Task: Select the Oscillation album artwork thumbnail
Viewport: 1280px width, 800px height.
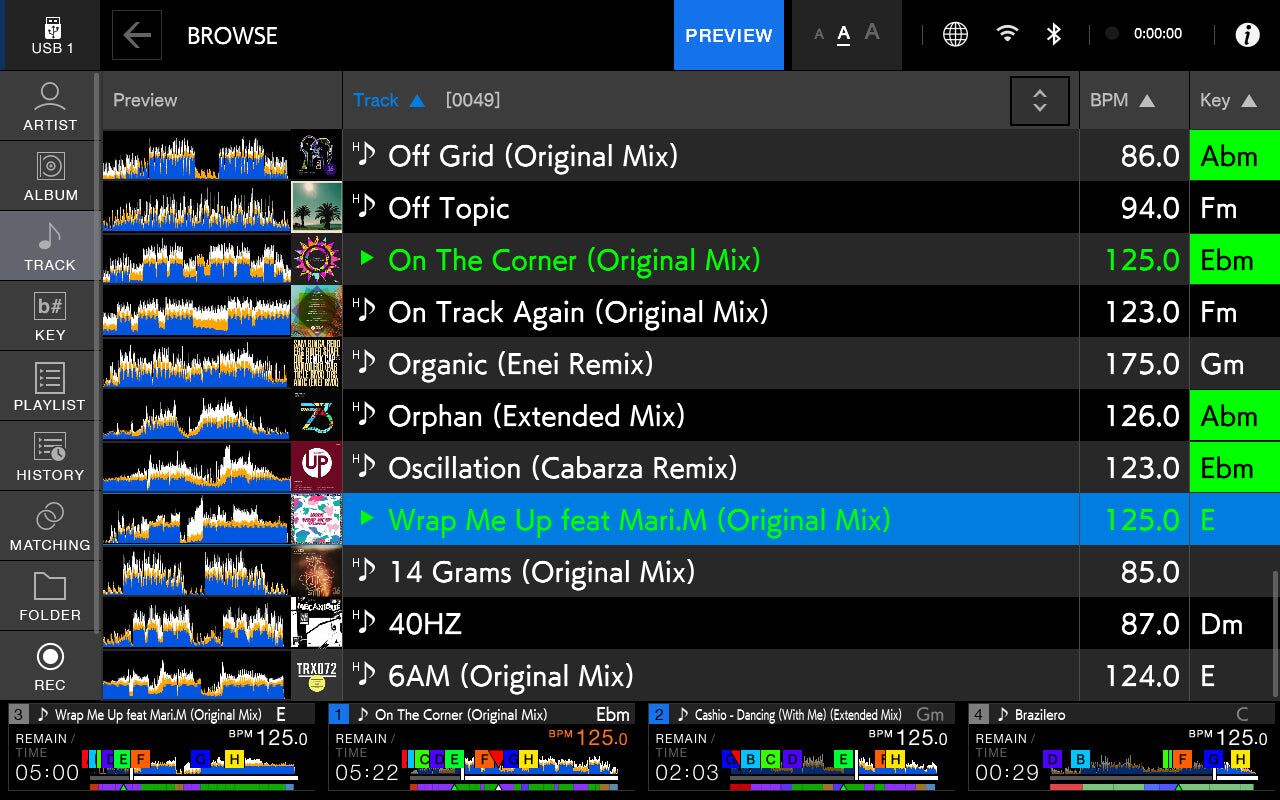Action: pos(316,467)
